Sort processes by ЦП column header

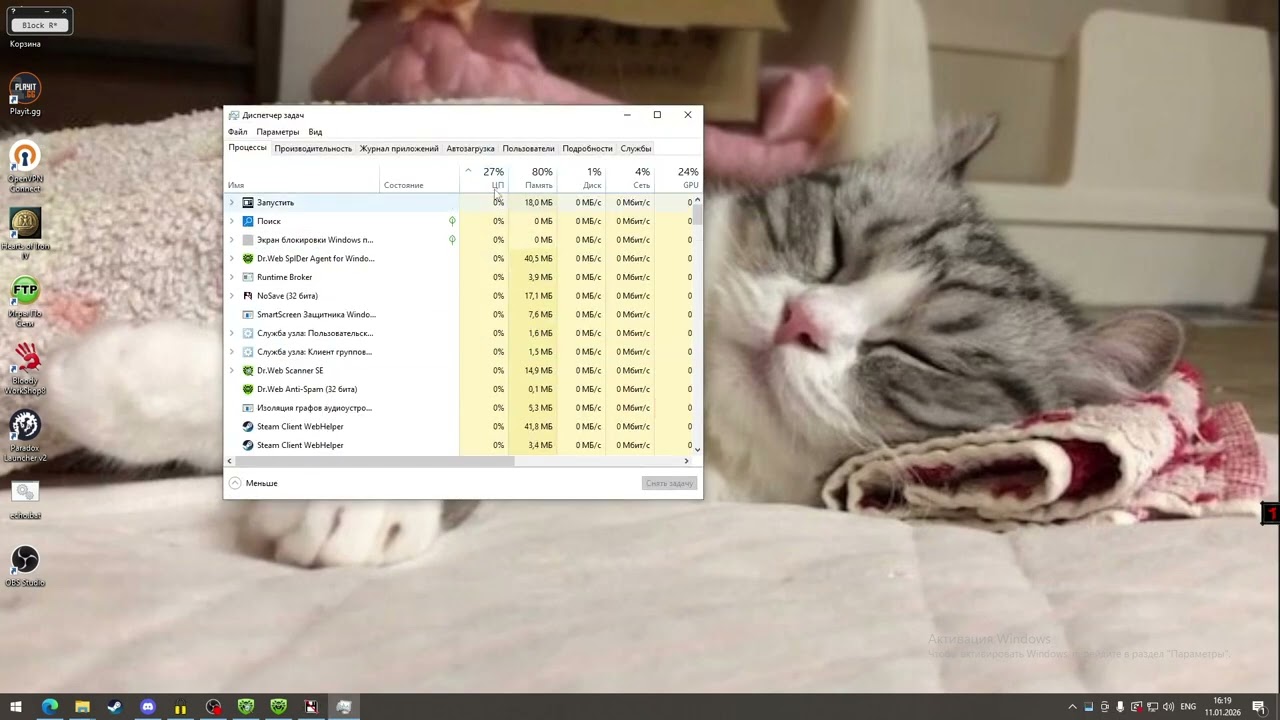tap(484, 178)
